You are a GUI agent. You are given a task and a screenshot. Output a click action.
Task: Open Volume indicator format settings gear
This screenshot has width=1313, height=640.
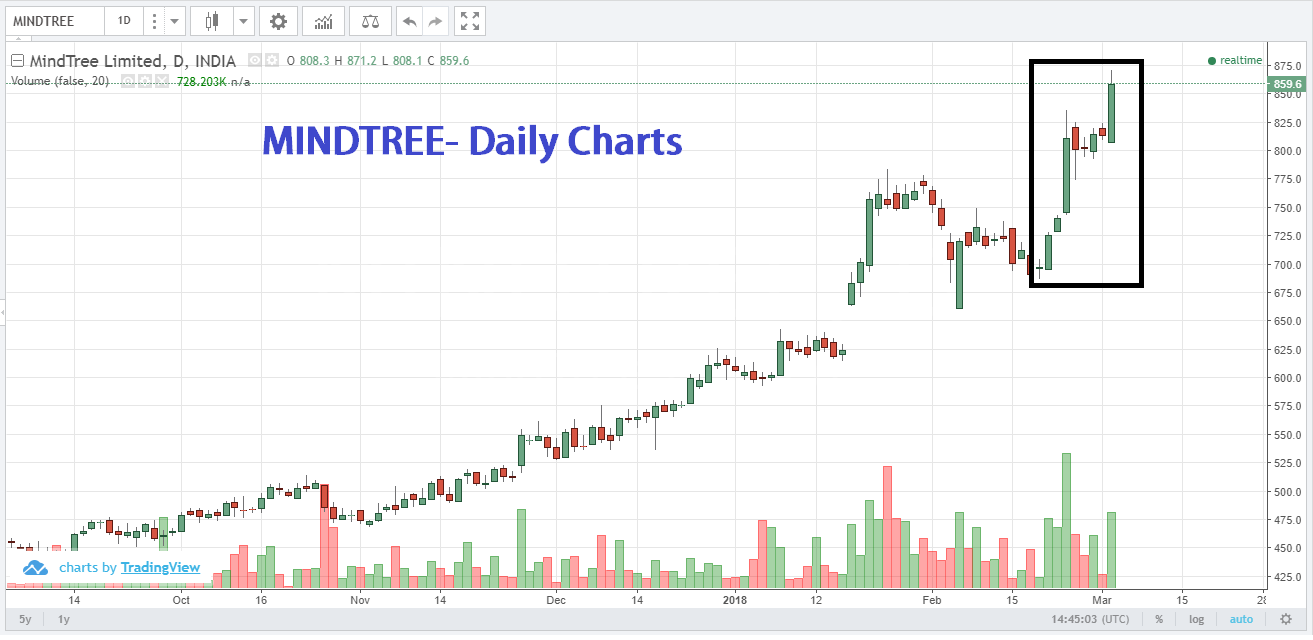pyautogui.click(x=143, y=81)
